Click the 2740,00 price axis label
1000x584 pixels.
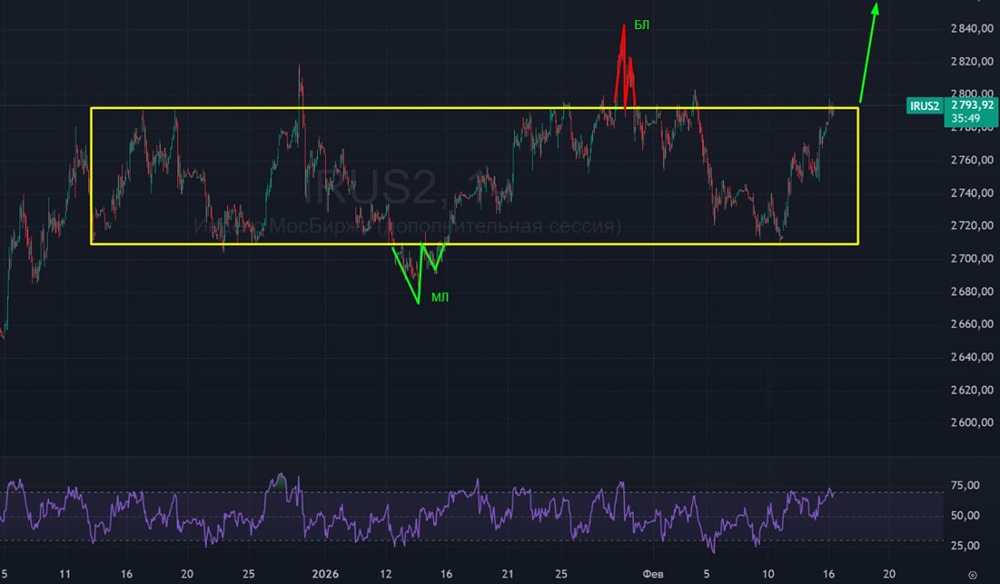[x=972, y=193]
